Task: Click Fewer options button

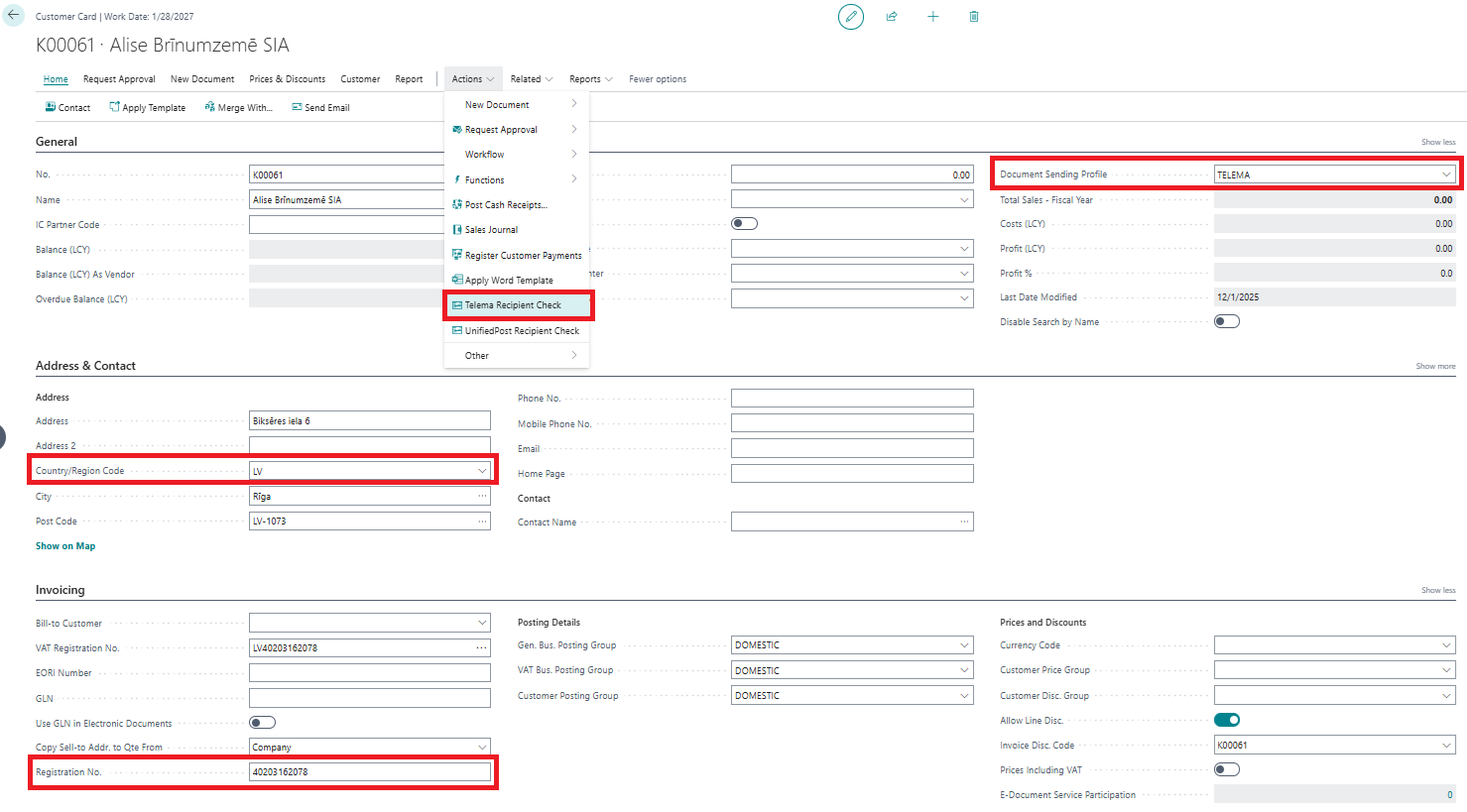Action: (657, 79)
